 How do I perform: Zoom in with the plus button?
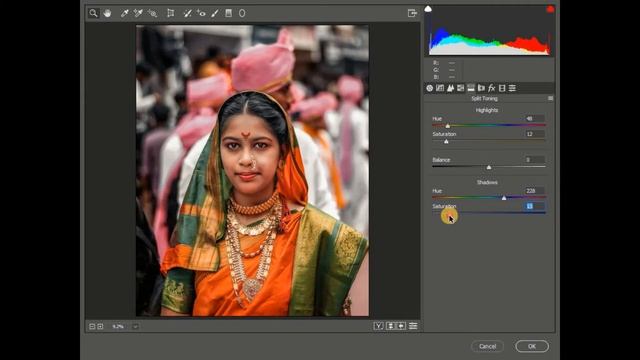[100, 327]
